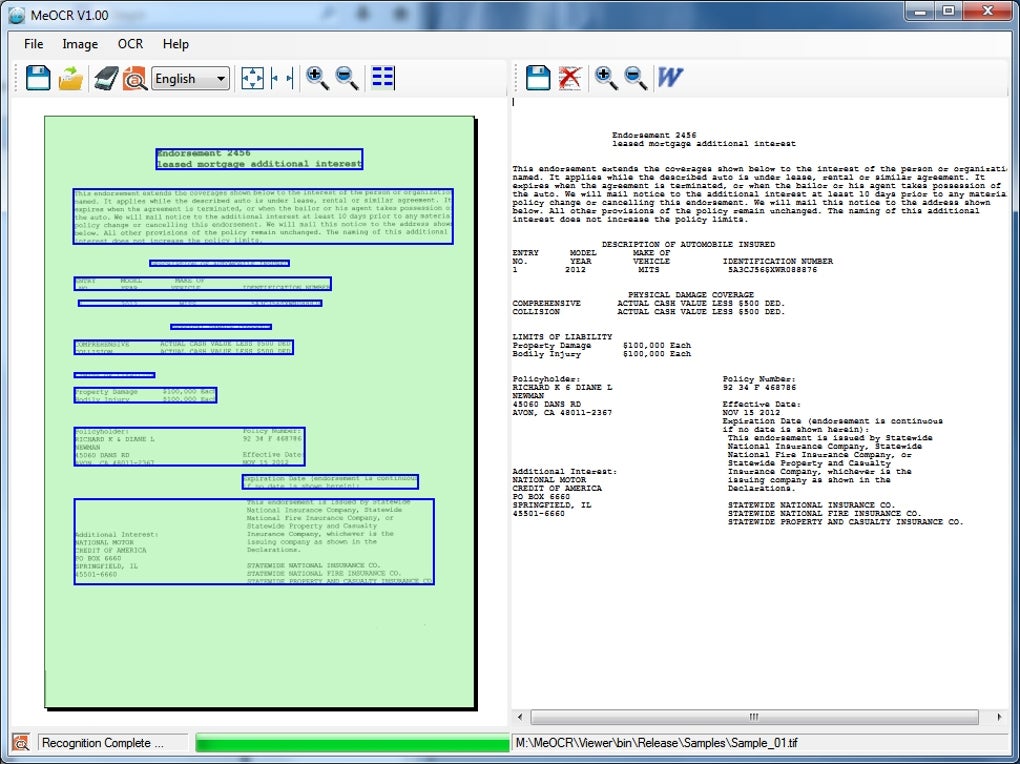Click 'Effective Date:' in the text output

coord(762,404)
